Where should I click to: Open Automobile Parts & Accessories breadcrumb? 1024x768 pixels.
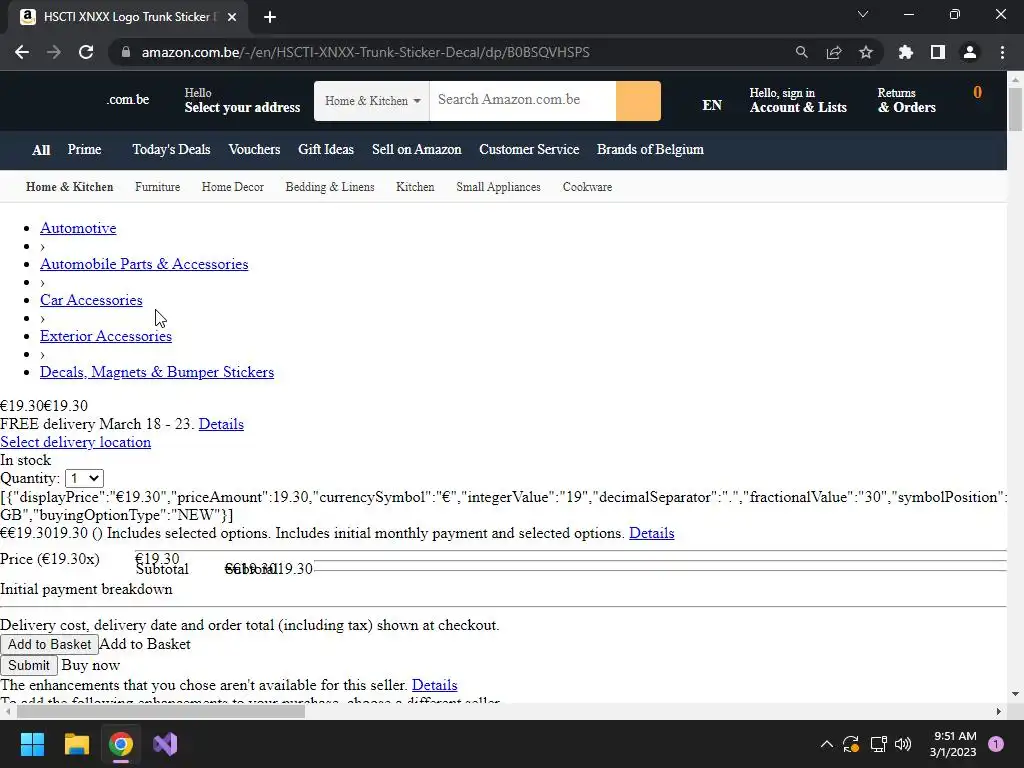(x=144, y=264)
